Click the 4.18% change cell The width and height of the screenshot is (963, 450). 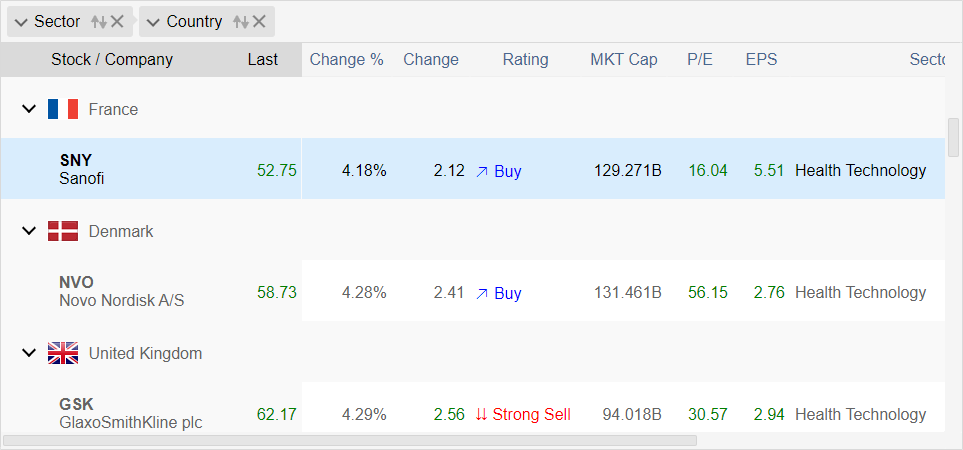pos(364,171)
